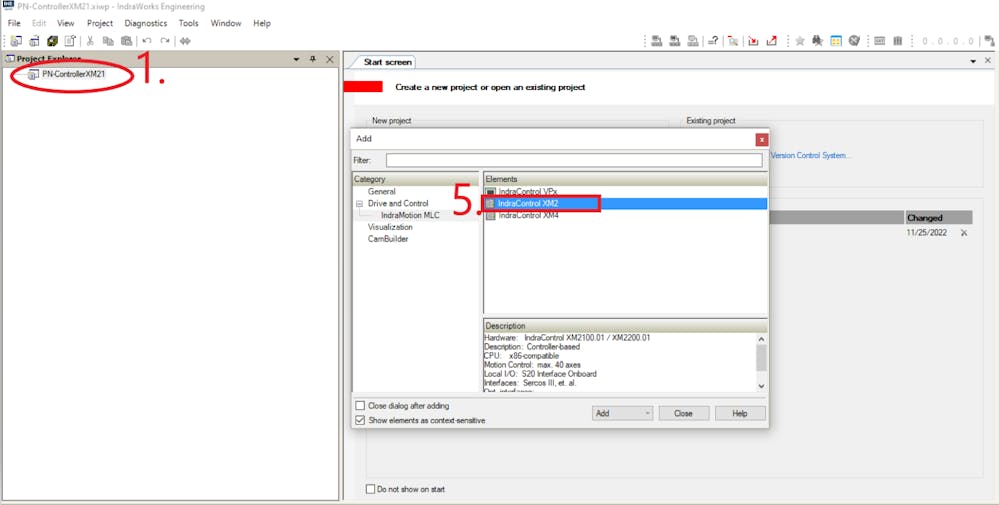The width and height of the screenshot is (999, 505).
Task: Click Close button in Add dialog
Action: pyautogui.click(x=684, y=413)
